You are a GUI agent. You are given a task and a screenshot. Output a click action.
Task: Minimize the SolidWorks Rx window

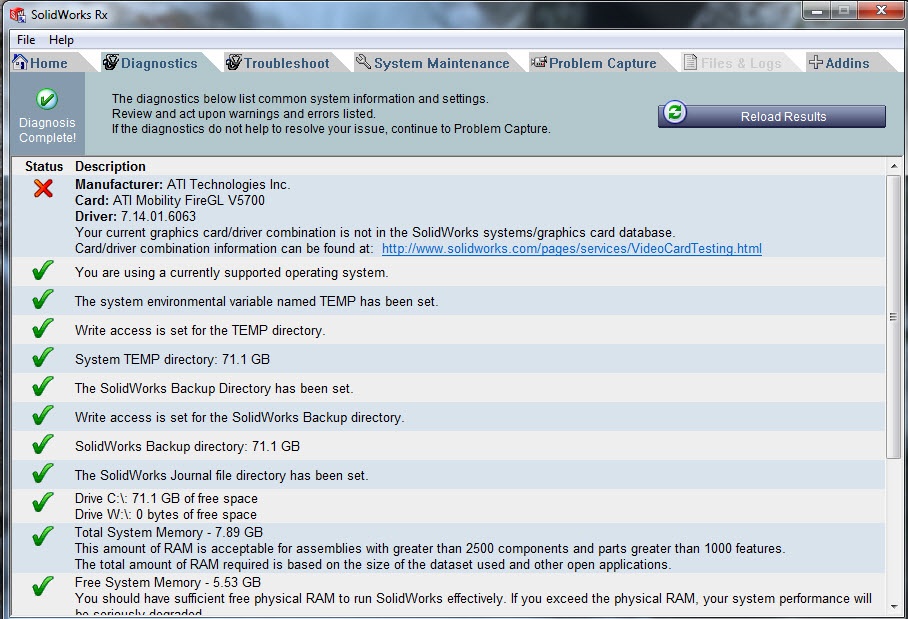click(817, 11)
